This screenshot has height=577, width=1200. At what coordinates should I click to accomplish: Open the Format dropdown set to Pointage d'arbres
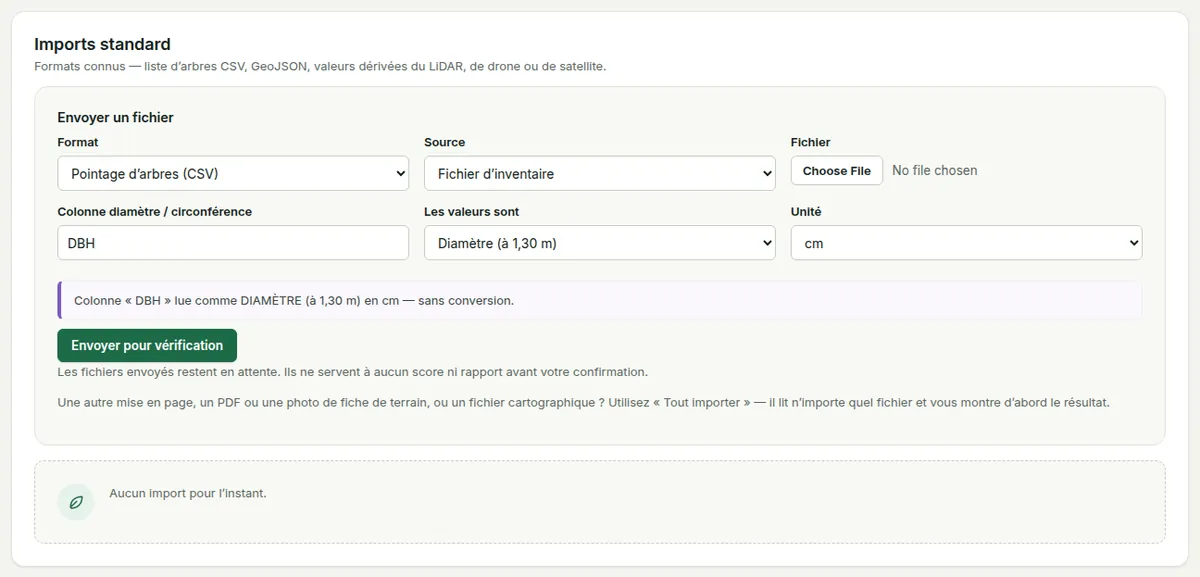[x=233, y=173]
